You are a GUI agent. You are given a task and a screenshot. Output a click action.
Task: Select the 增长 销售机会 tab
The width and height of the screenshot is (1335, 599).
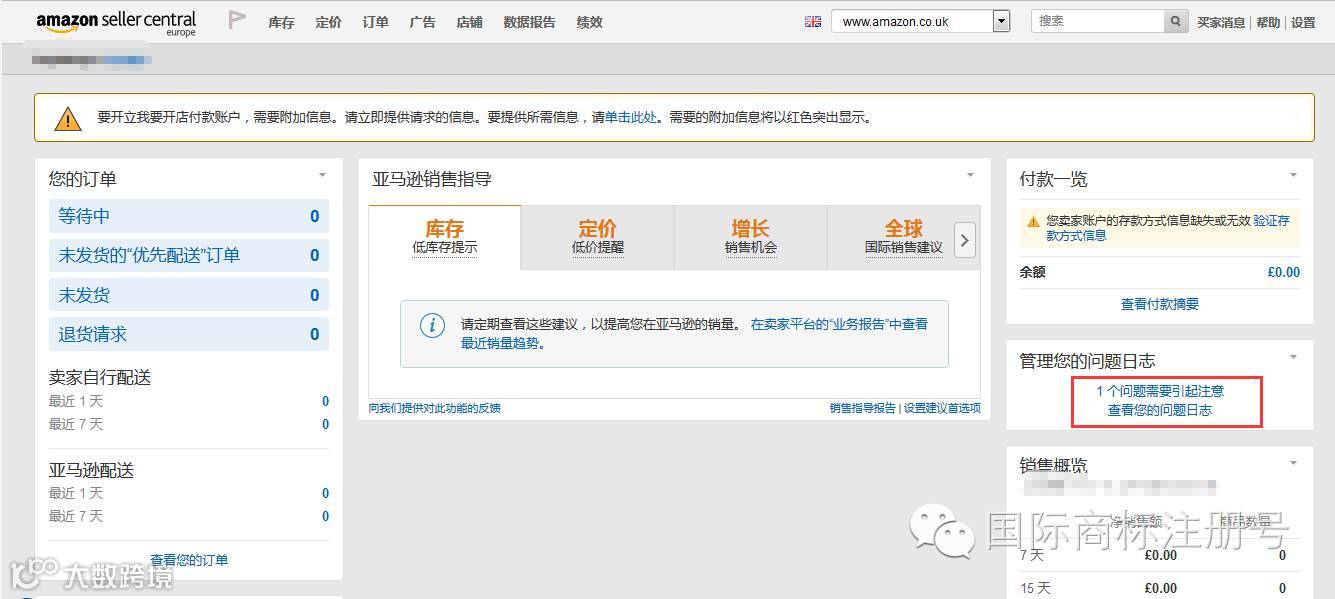coord(751,238)
